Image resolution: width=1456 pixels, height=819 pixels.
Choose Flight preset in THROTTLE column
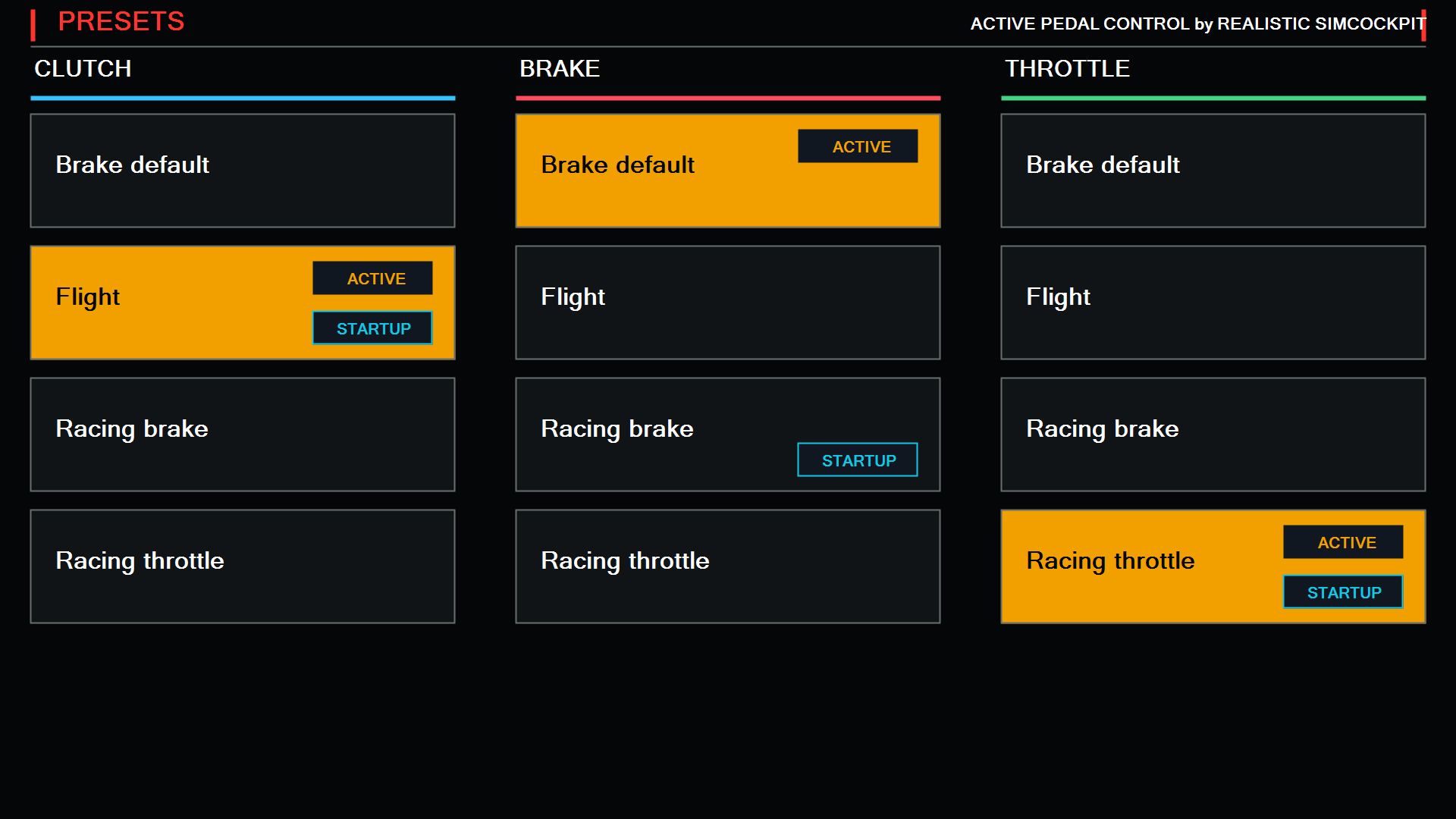(1213, 303)
